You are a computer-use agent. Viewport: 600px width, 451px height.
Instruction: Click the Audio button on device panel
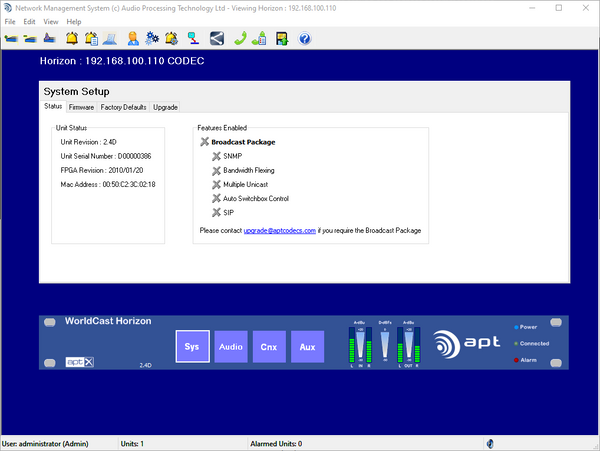click(231, 347)
